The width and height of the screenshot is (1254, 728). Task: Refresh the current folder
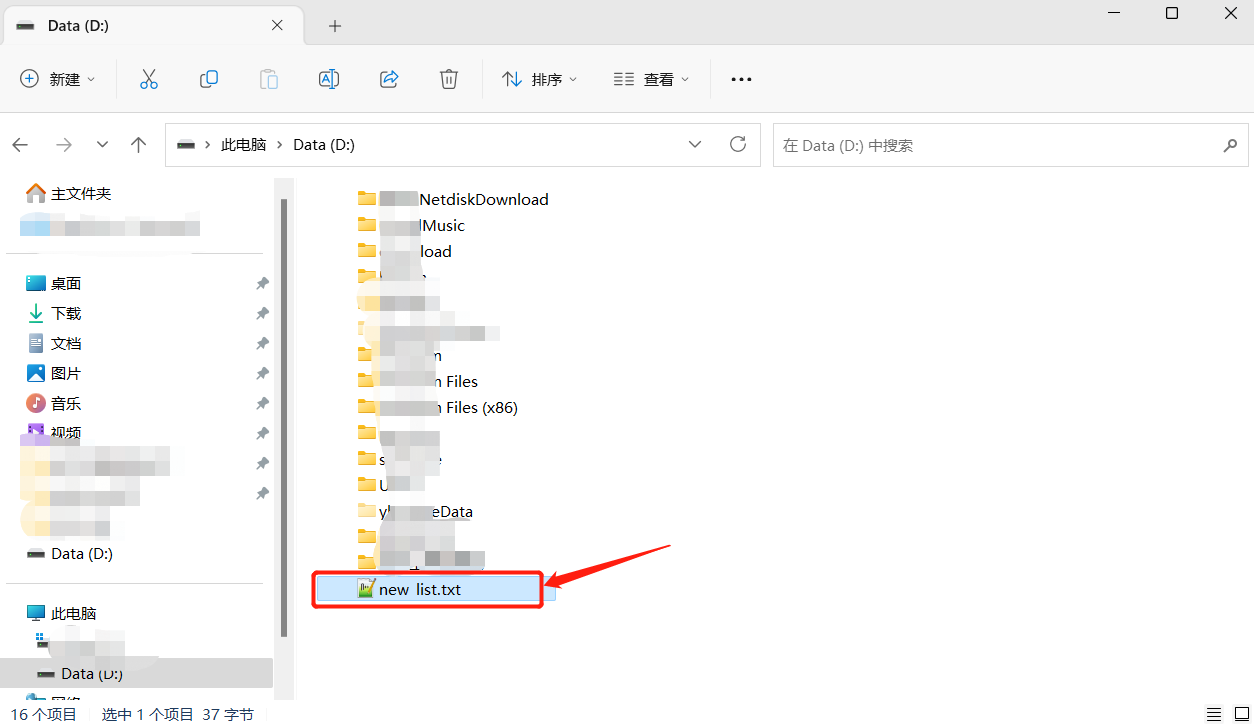click(738, 144)
